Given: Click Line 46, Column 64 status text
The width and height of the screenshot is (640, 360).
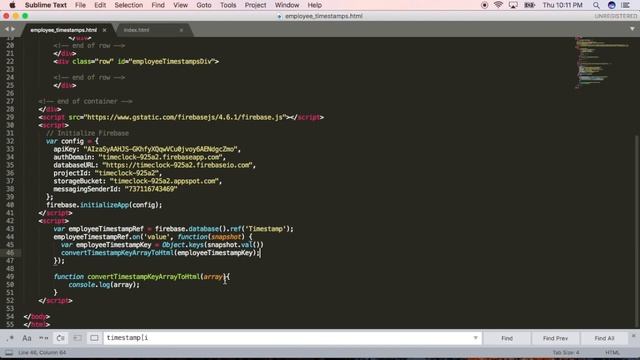Looking at the screenshot, I should pyautogui.click(x=42, y=353).
